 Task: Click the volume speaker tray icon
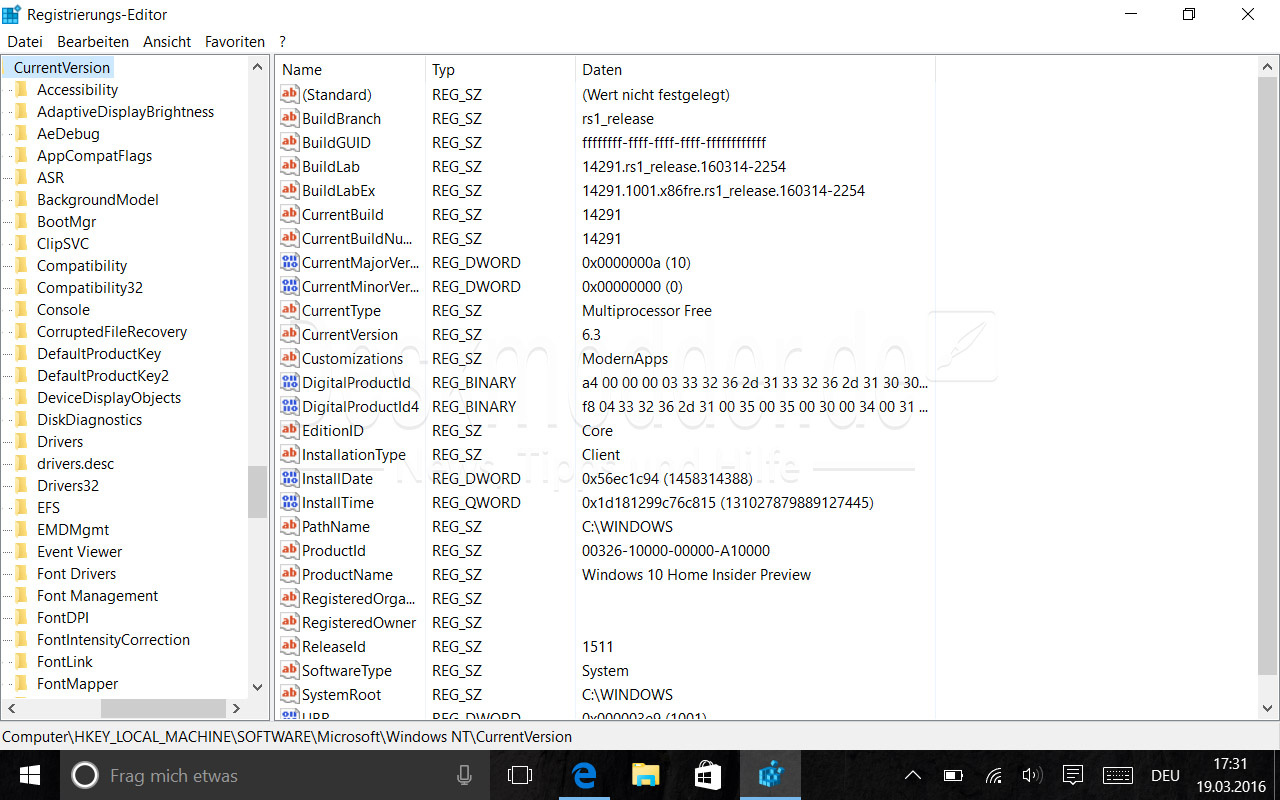[1032, 775]
